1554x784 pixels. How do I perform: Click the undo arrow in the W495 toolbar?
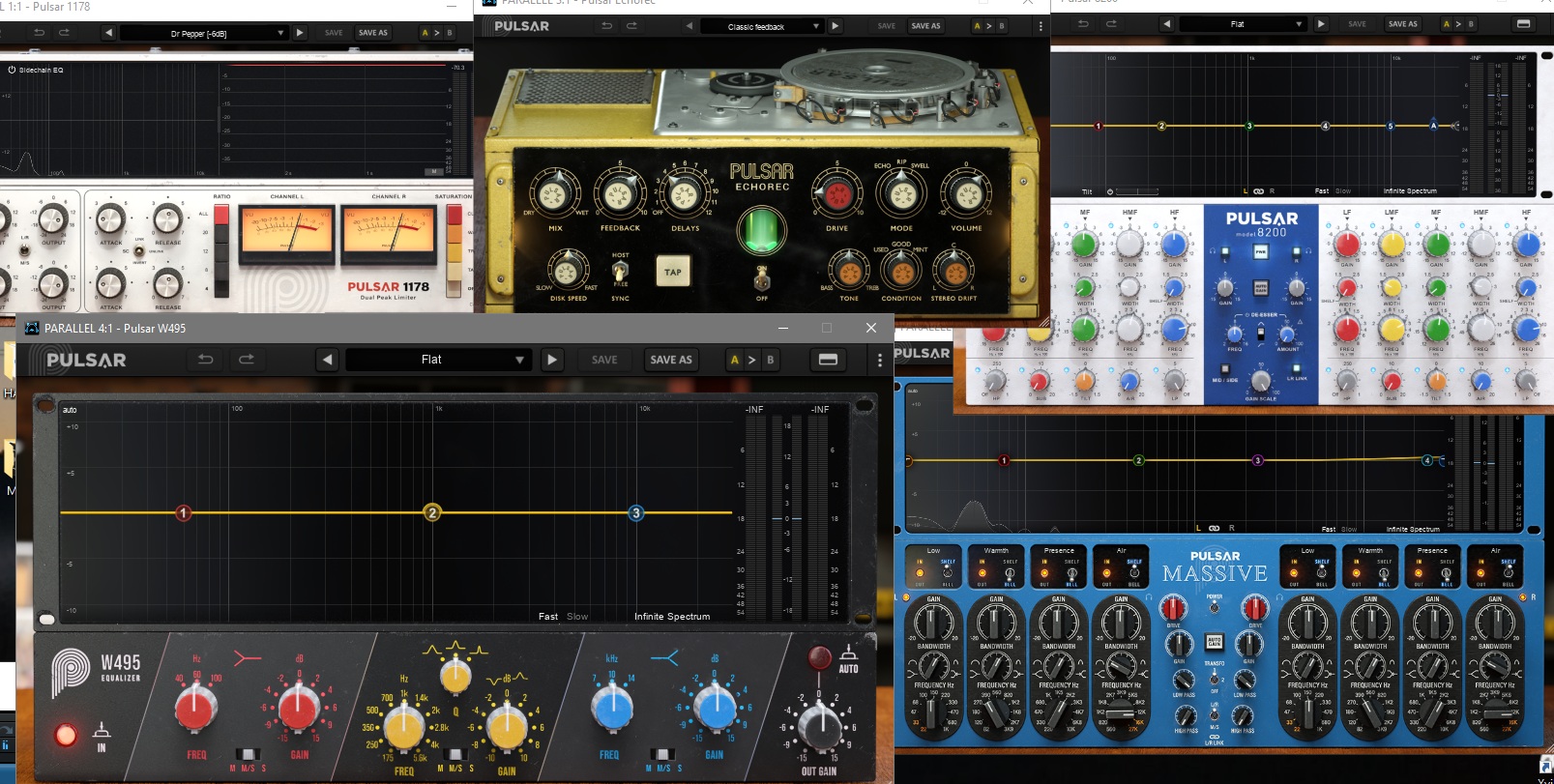point(205,360)
